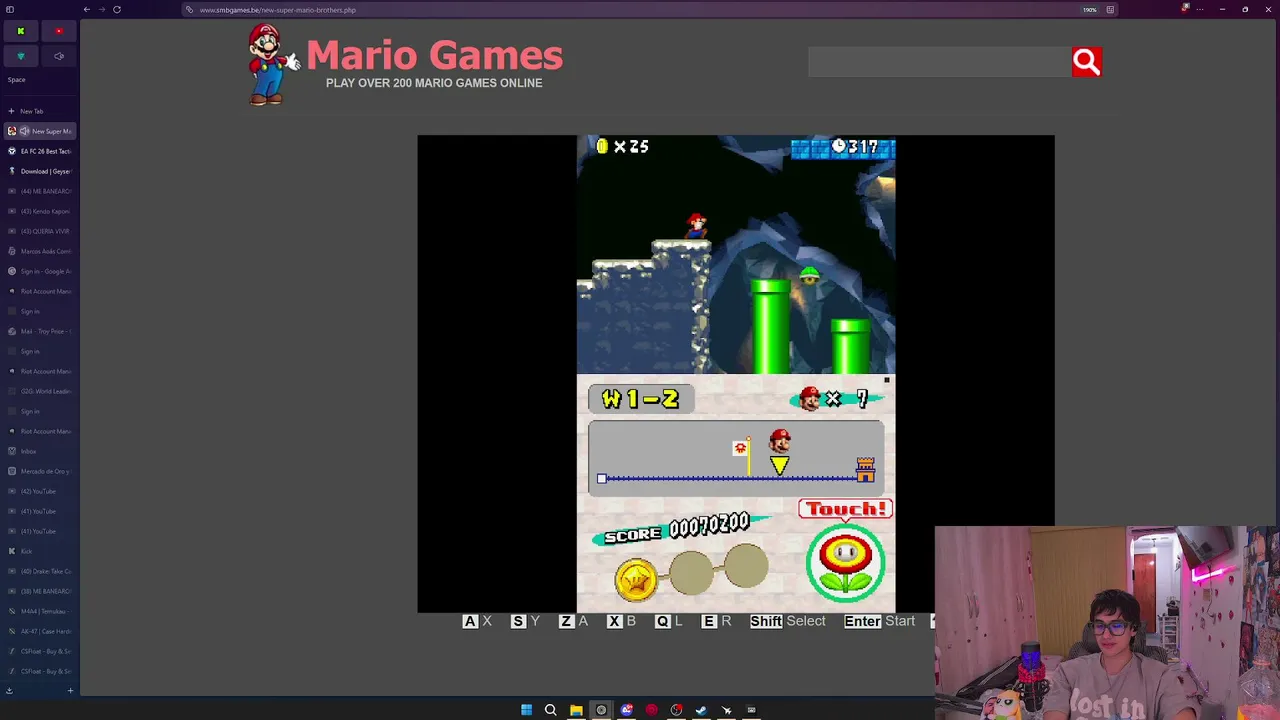Click the teal pinned tab icon in sidebar

(x=20, y=56)
